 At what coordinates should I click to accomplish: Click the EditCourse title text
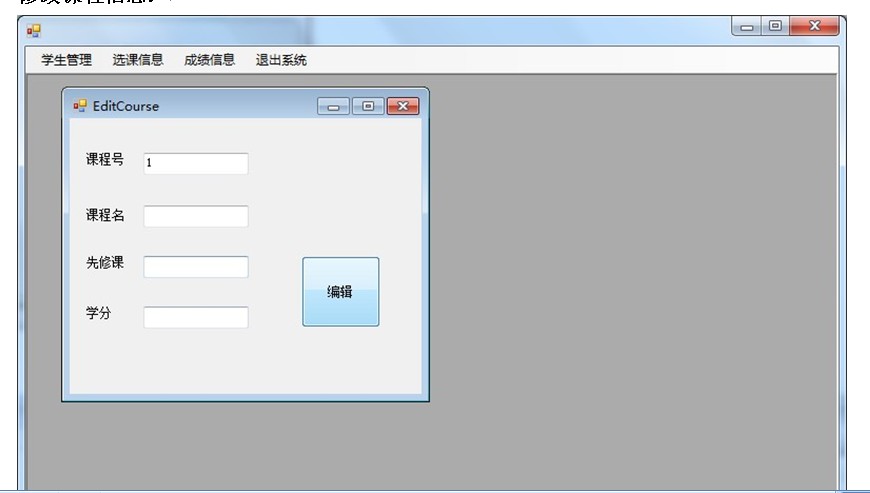(x=126, y=106)
